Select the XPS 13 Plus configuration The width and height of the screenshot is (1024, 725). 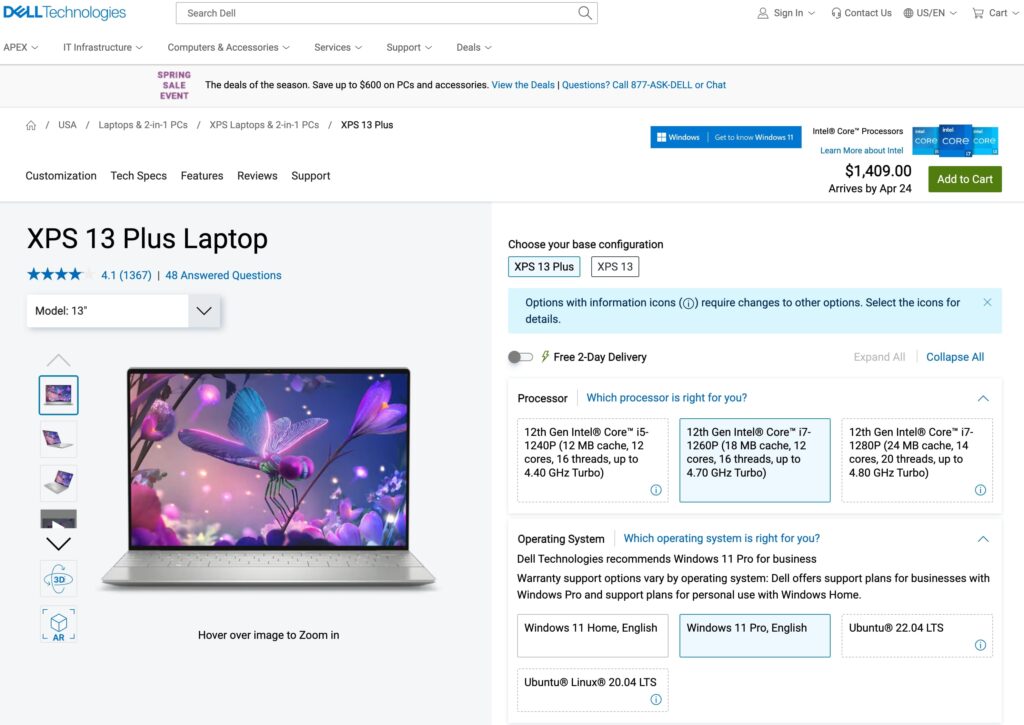[x=544, y=266]
